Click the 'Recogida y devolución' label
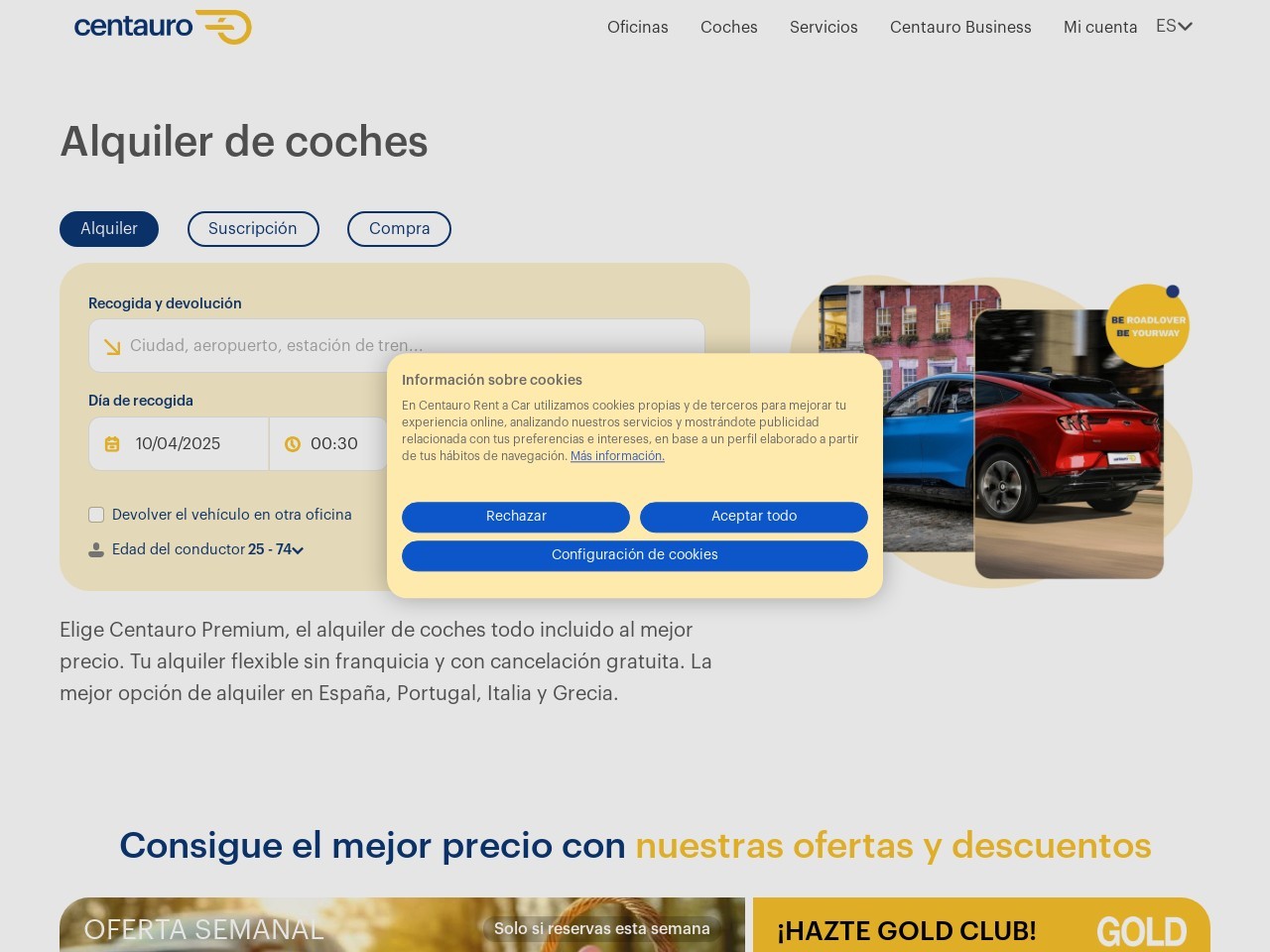The width and height of the screenshot is (1270, 952). pyautogui.click(x=165, y=303)
